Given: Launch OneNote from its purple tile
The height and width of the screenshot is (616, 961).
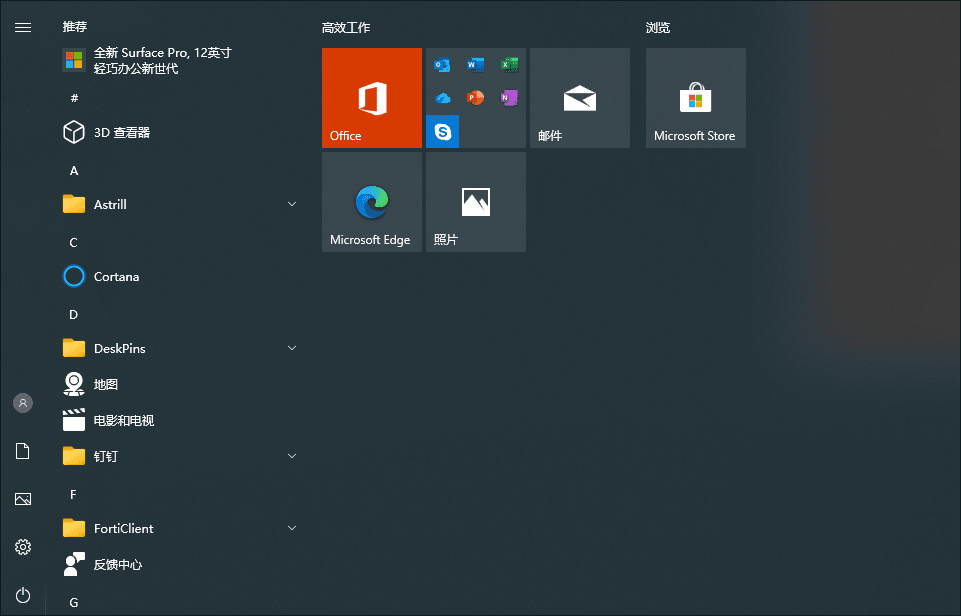Looking at the screenshot, I should (510, 97).
